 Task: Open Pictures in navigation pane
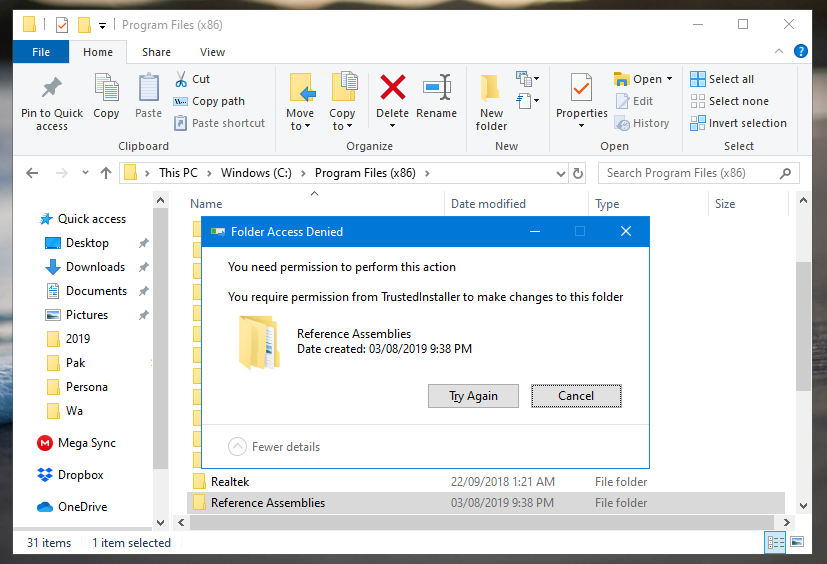click(x=77, y=315)
